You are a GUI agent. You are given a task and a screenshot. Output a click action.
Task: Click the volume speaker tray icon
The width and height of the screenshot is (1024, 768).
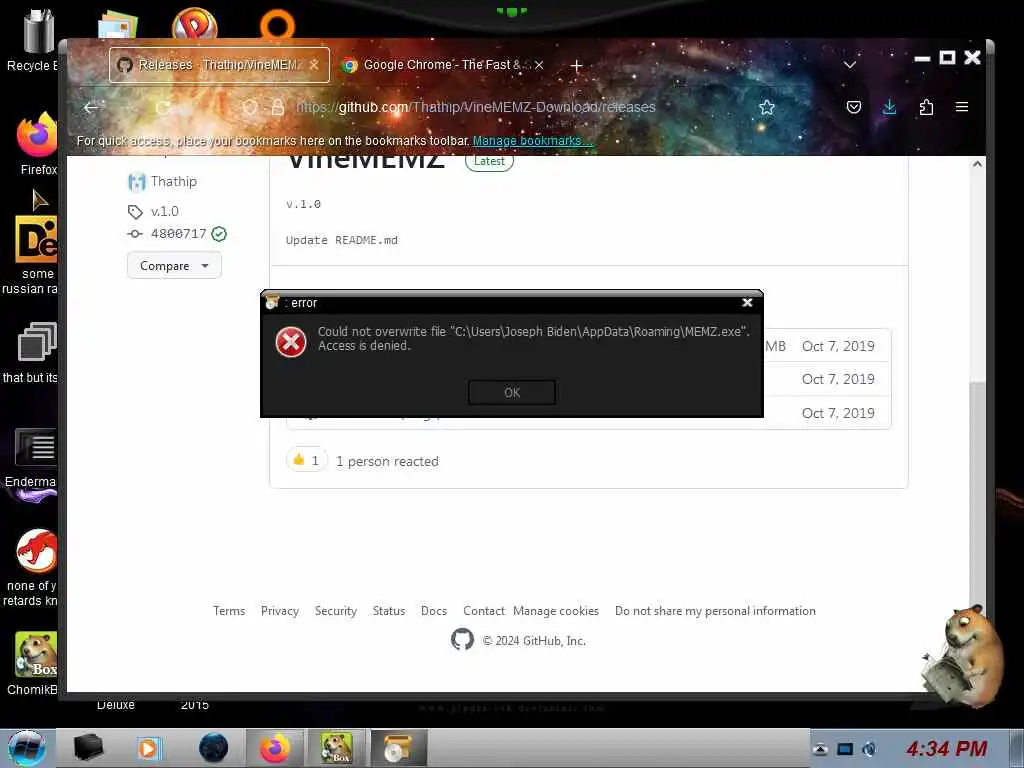point(869,750)
